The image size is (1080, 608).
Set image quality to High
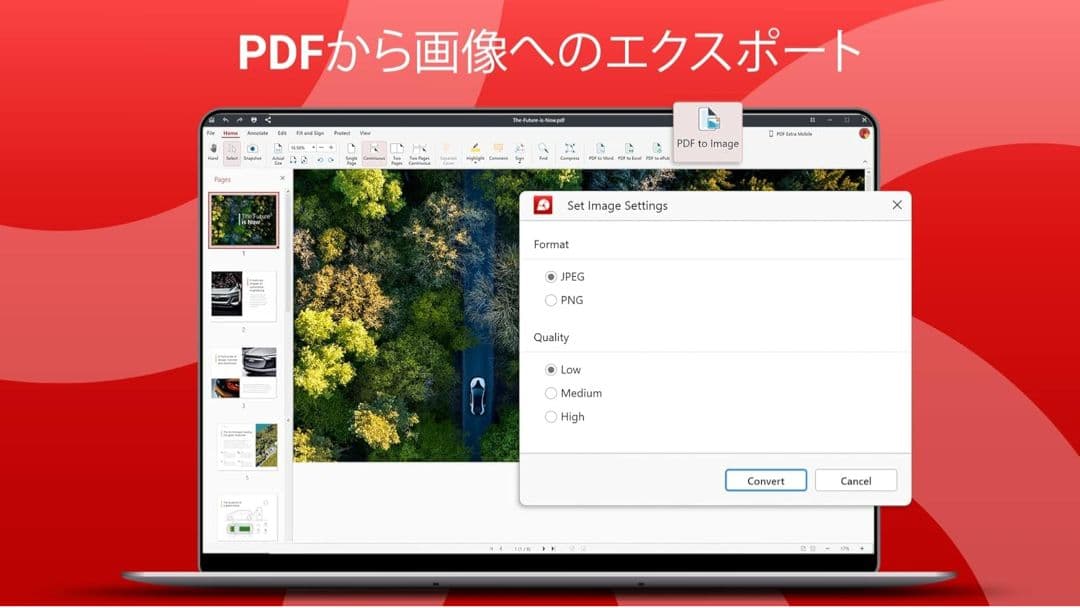point(551,417)
